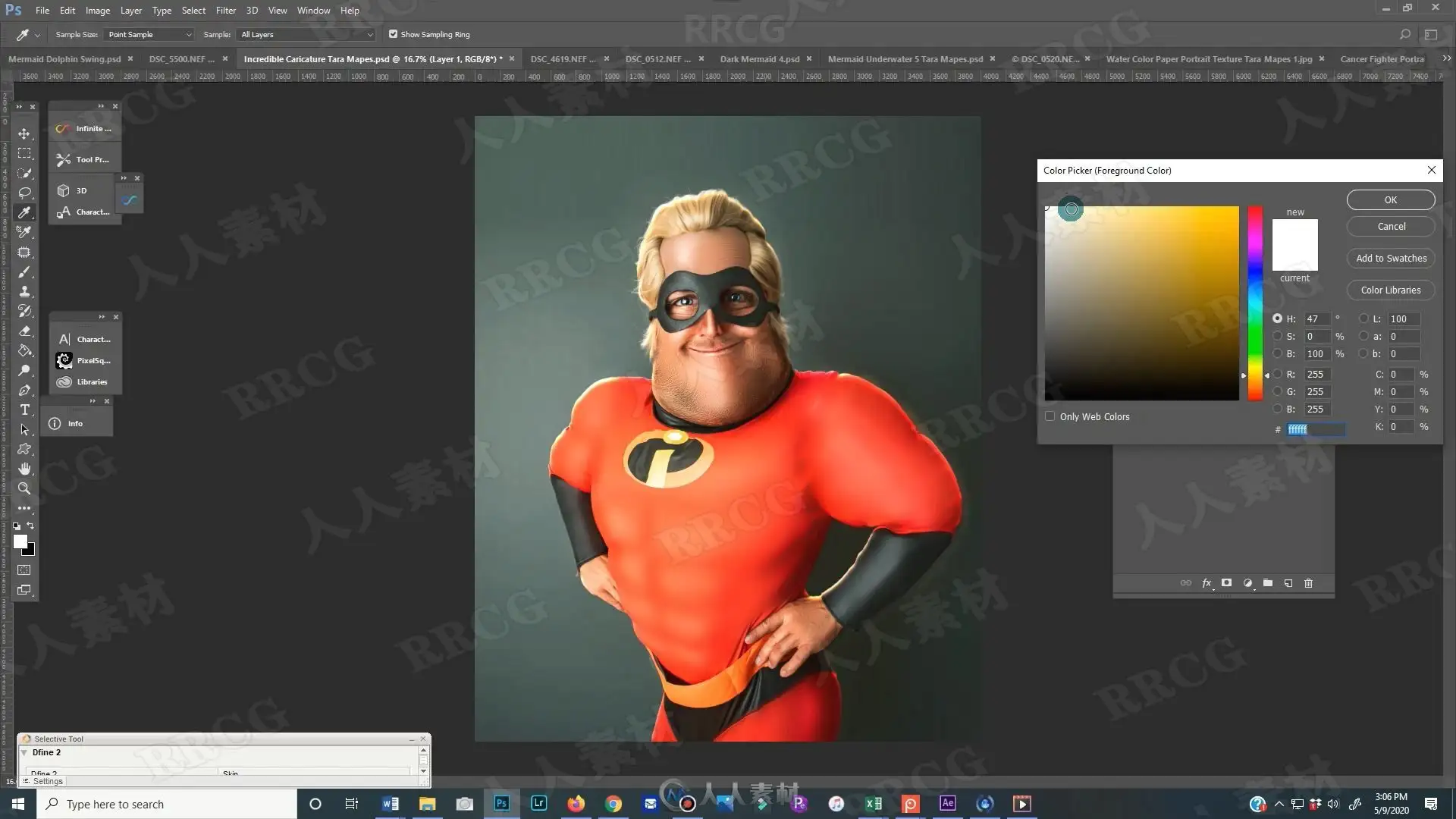Open the Layer menu
Viewport: 1456px width, 819px height.
click(x=131, y=11)
